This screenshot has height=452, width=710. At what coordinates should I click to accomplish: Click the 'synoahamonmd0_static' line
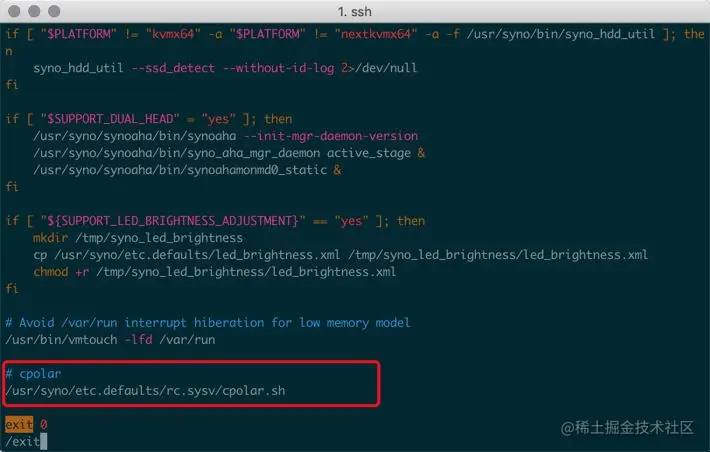[187, 170]
